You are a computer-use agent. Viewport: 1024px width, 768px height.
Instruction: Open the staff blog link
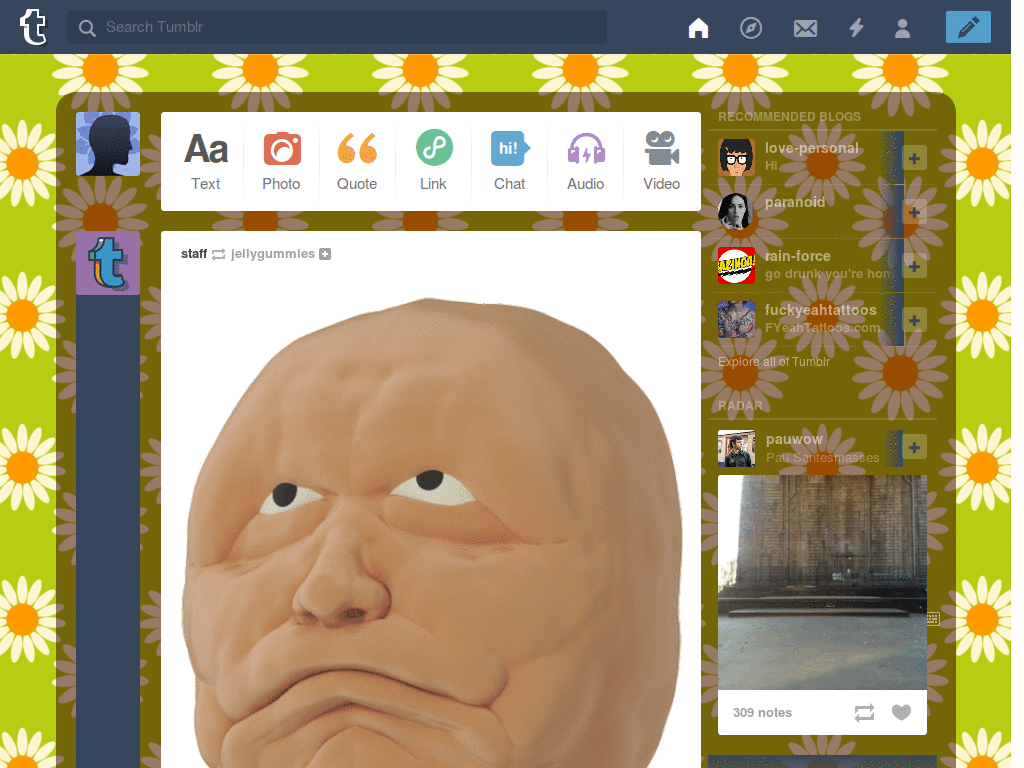[194, 253]
